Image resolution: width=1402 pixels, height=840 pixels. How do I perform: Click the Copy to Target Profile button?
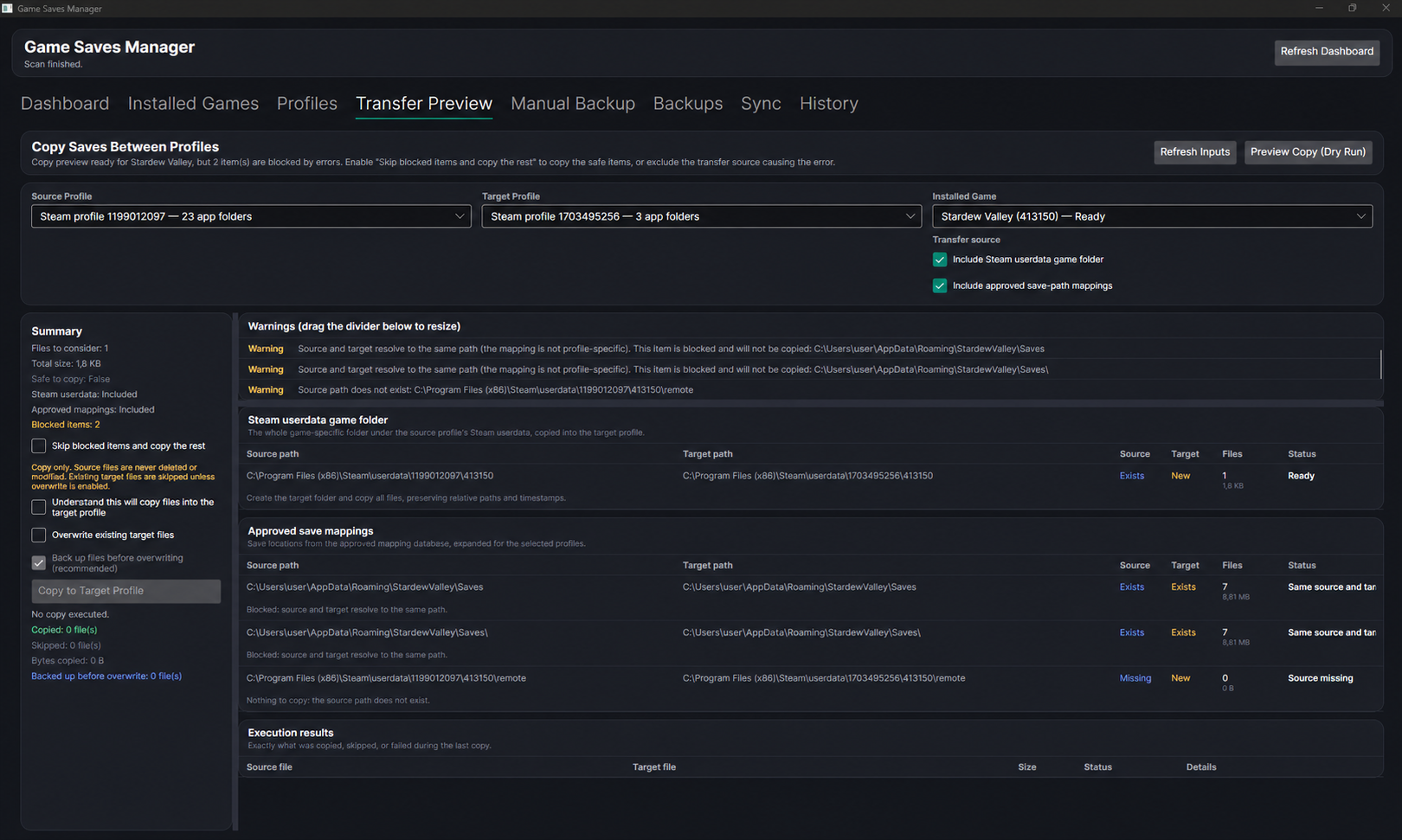click(x=126, y=591)
